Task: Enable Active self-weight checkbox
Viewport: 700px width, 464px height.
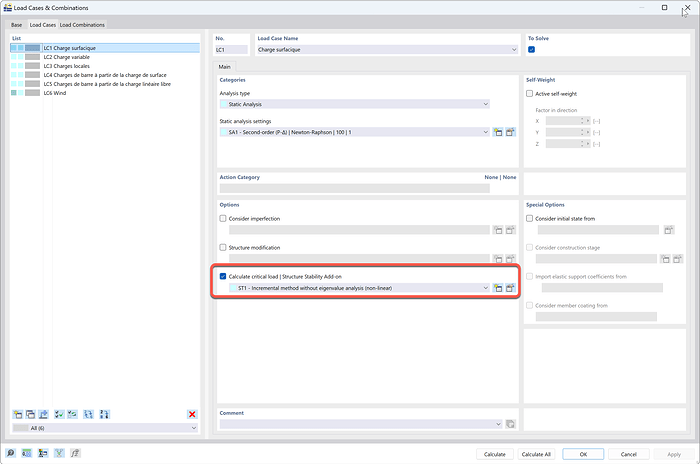Action: coord(530,93)
